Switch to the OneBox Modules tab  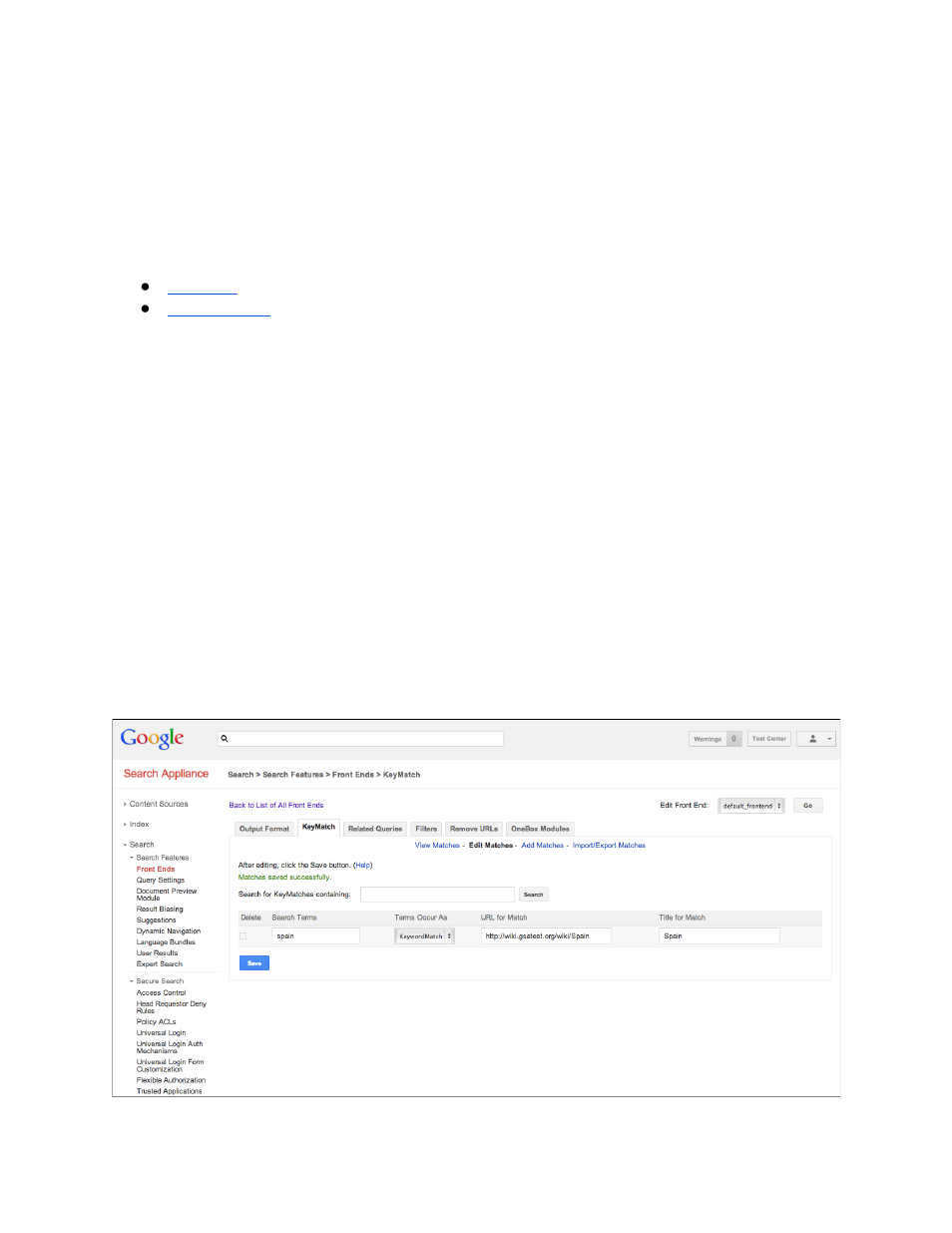tap(540, 829)
